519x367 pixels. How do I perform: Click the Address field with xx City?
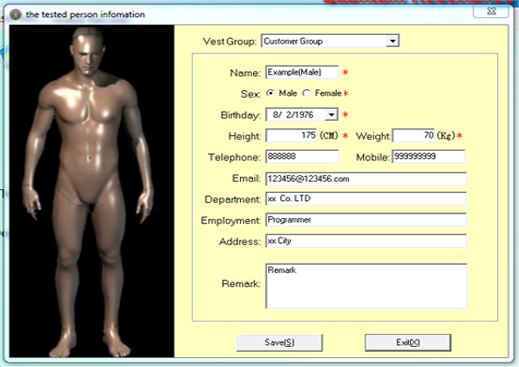click(366, 241)
